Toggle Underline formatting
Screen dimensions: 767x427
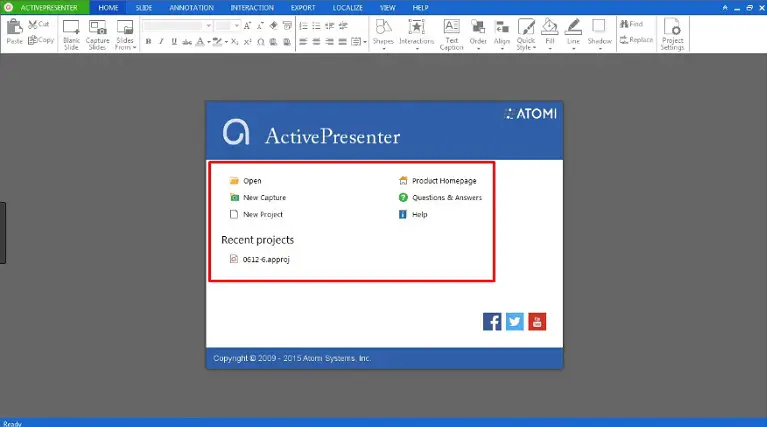pos(174,42)
